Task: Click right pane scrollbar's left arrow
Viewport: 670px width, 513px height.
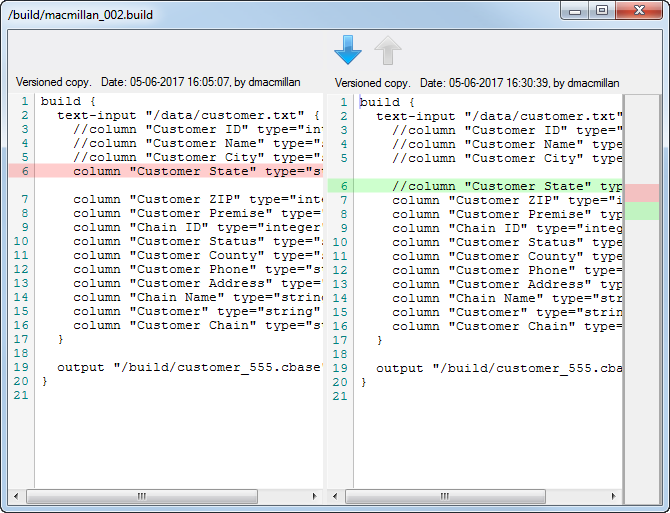Action: coord(335,497)
